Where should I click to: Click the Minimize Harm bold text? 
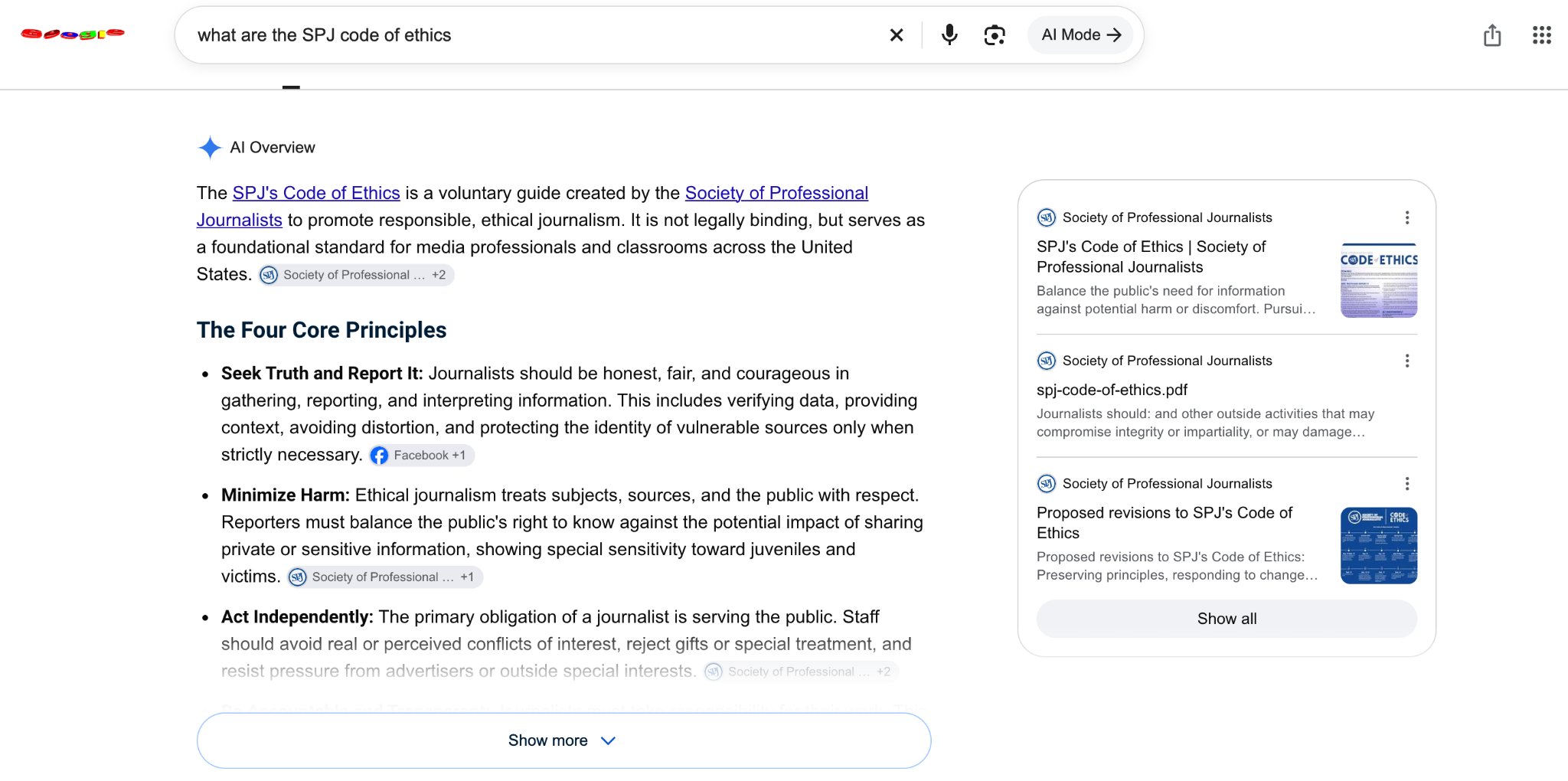pos(285,495)
